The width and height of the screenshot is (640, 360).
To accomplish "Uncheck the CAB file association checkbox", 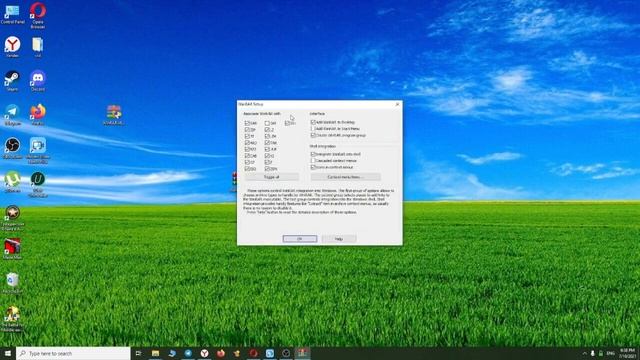I will click(247, 156).
